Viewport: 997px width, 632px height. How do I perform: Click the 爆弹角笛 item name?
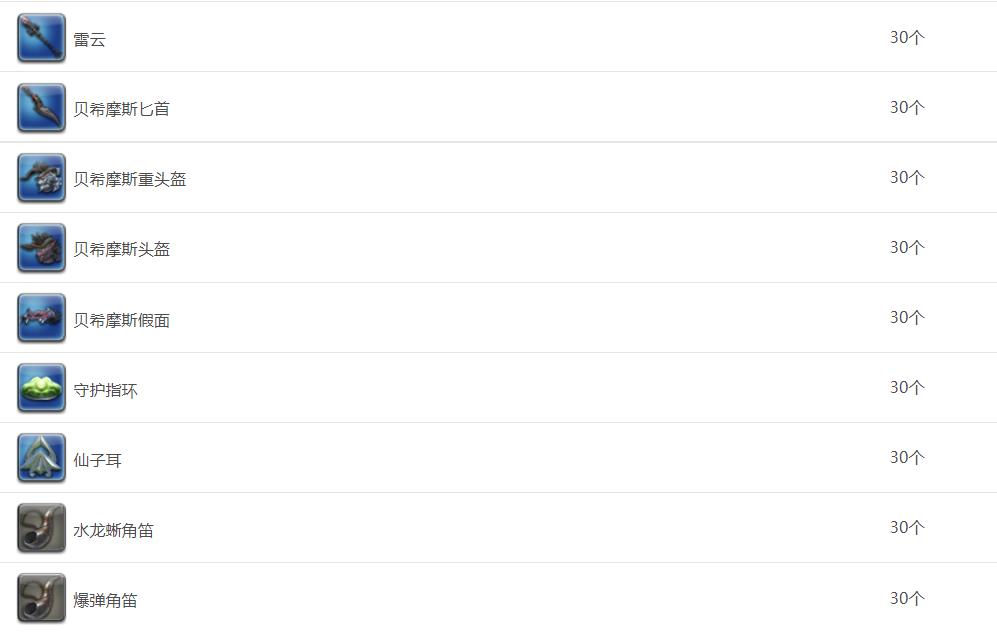point(106,600)
